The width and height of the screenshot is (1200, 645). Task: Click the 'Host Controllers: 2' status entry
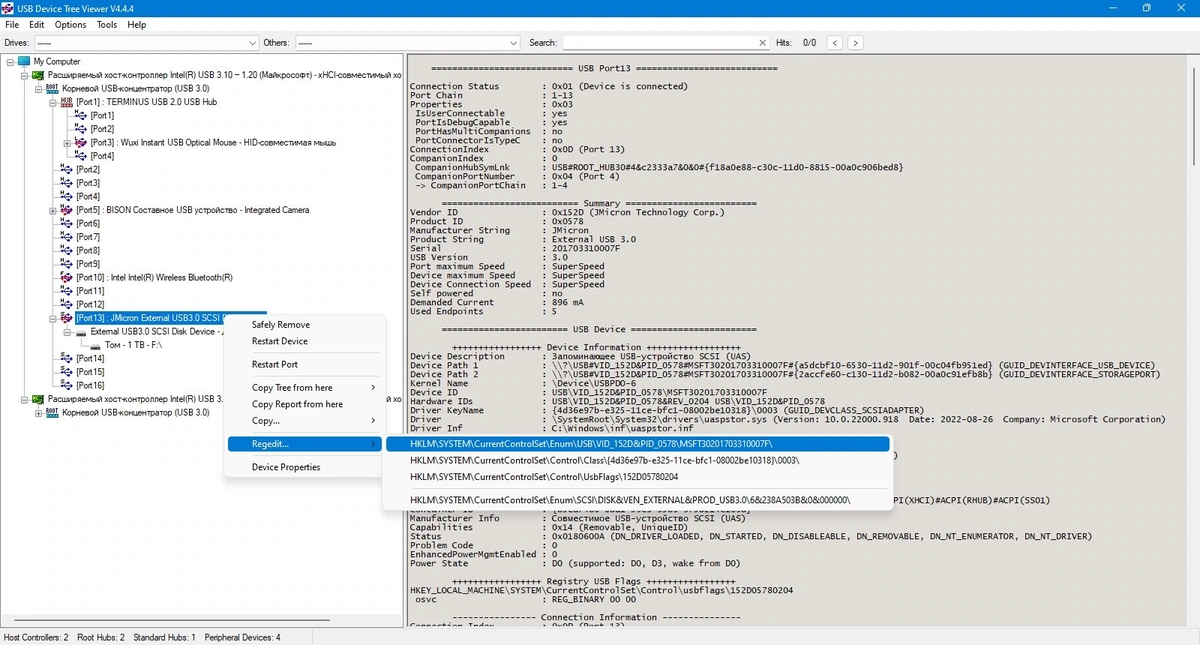[x=36, y=637]
